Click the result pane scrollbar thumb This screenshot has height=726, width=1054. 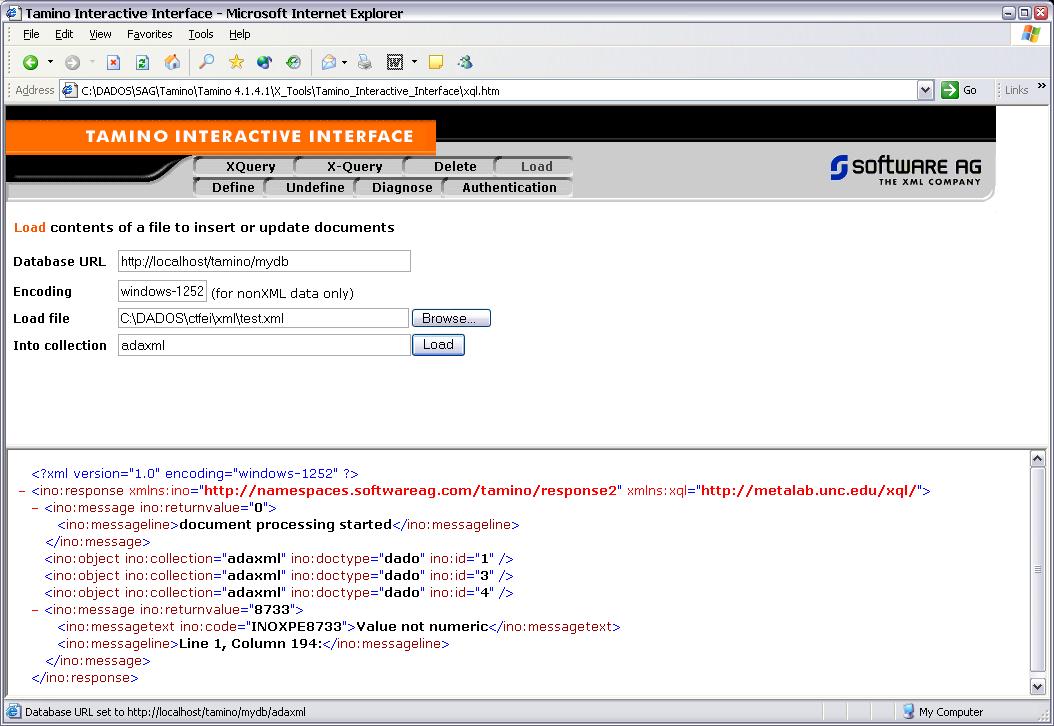pyautogui.click(x=1037, y=569)
